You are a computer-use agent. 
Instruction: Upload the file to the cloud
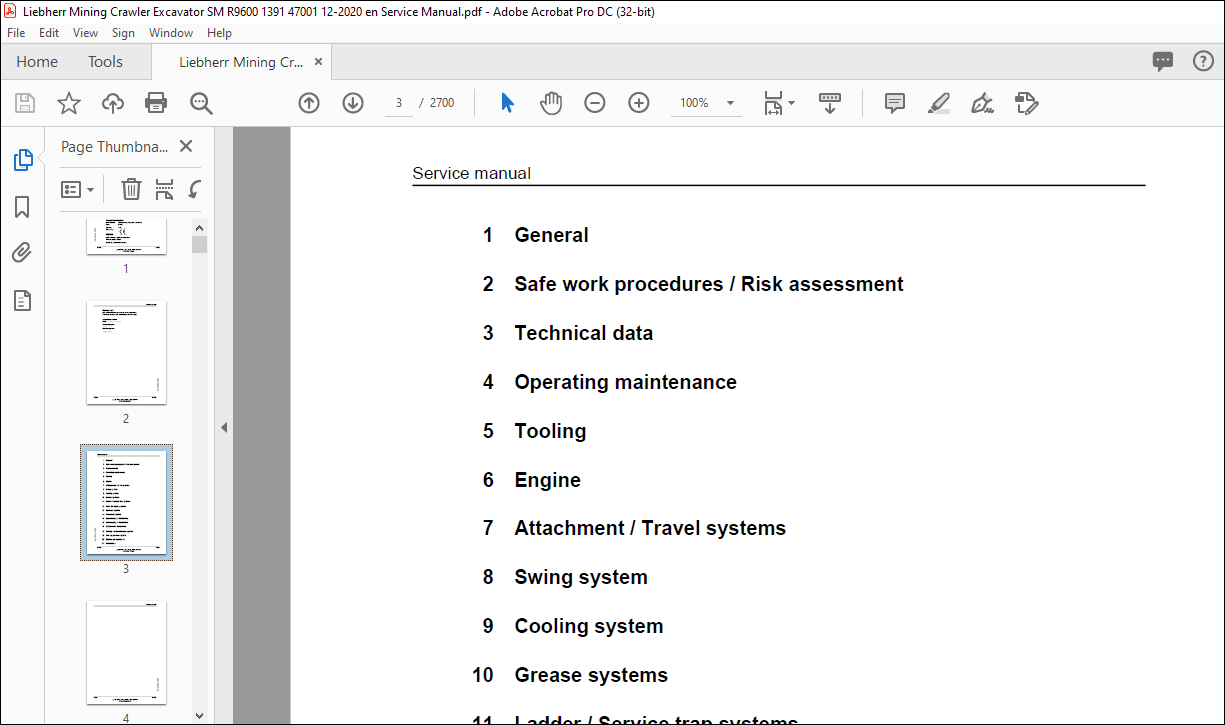[x=113, y=103]
